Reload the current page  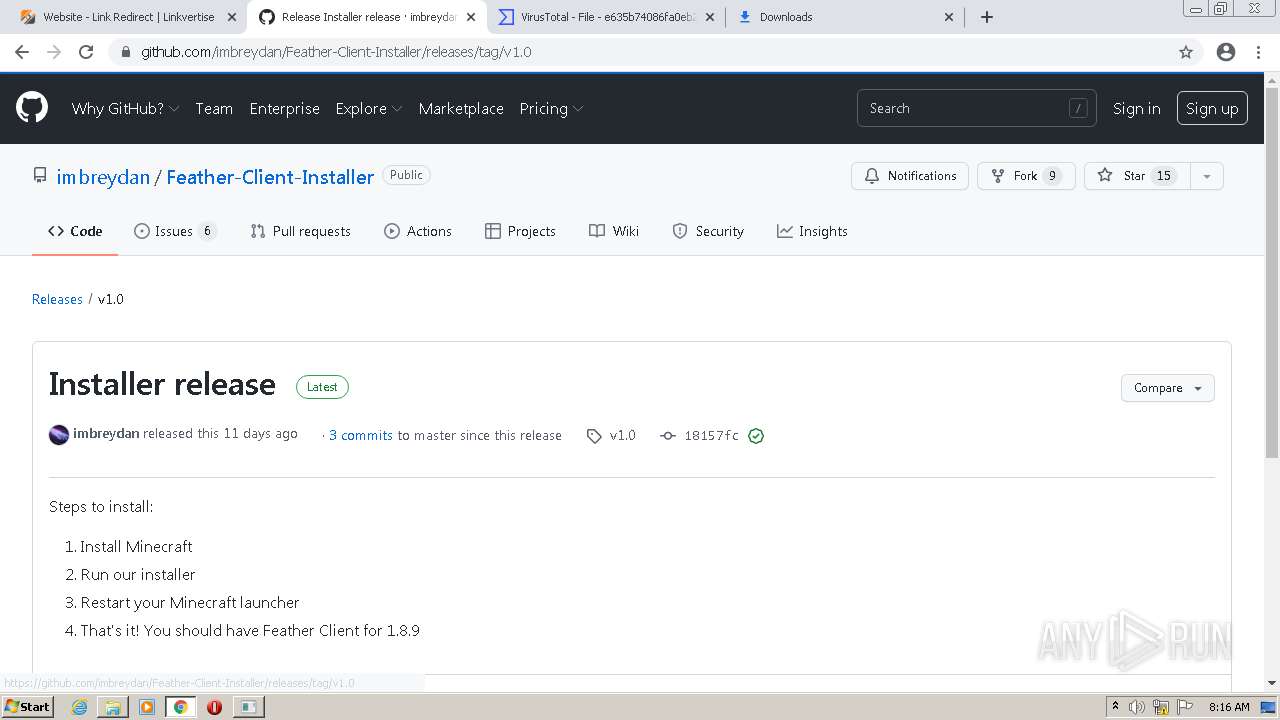pos(86,52)
